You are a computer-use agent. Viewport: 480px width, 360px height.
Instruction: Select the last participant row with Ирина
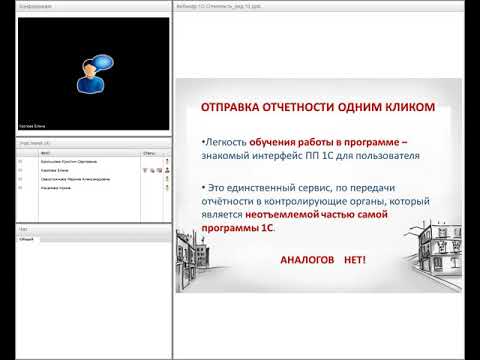pos(93,188)
